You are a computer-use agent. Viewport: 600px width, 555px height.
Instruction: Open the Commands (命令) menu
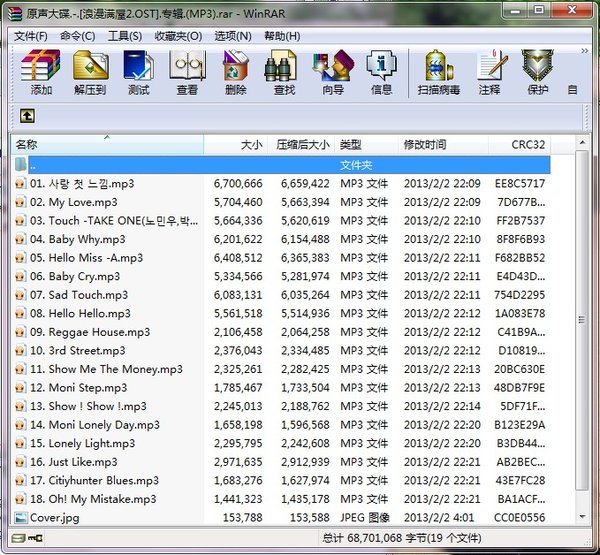coord(78,36)
